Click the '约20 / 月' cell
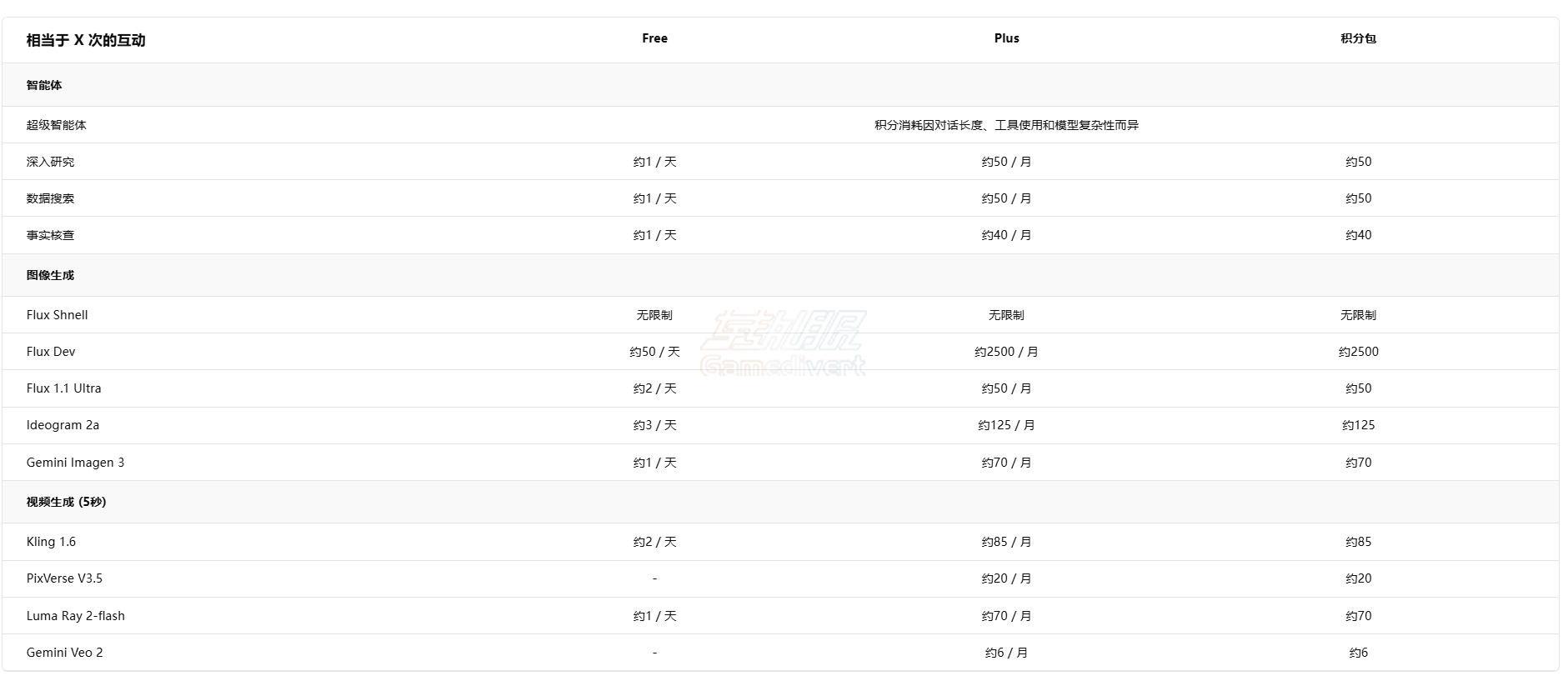Screen dimensions: 1568x686 pos(1006,578)
